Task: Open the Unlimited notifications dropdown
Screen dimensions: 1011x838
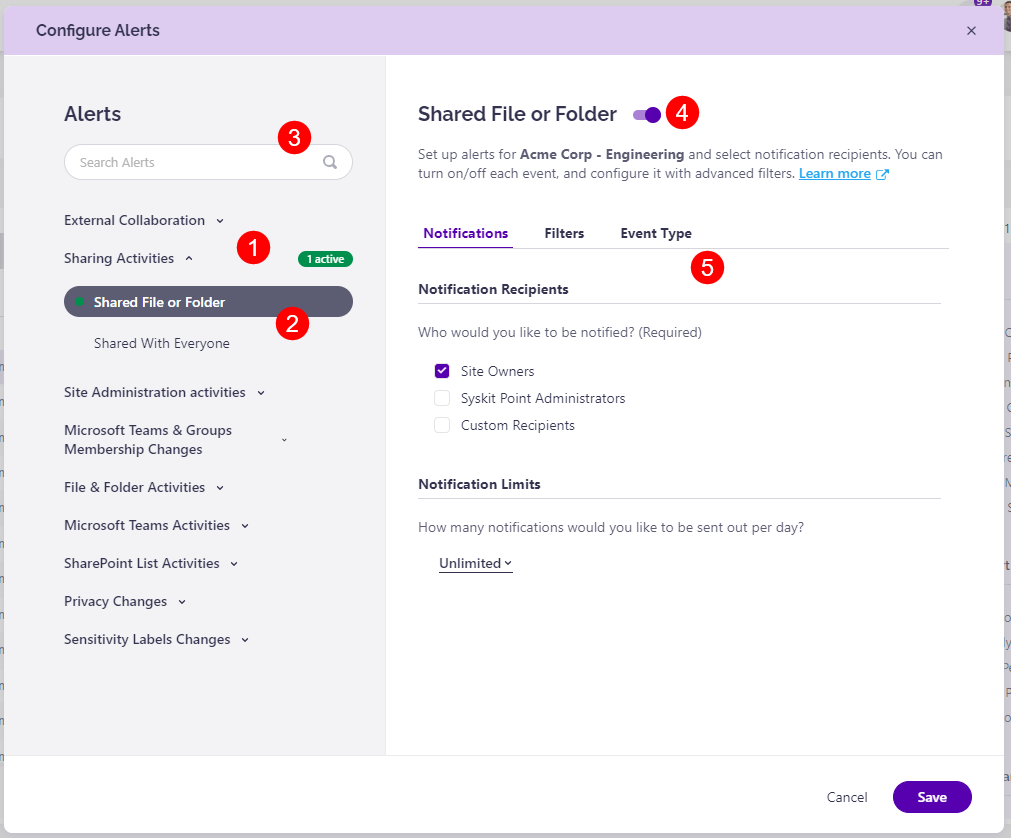Action: [474, 562]
